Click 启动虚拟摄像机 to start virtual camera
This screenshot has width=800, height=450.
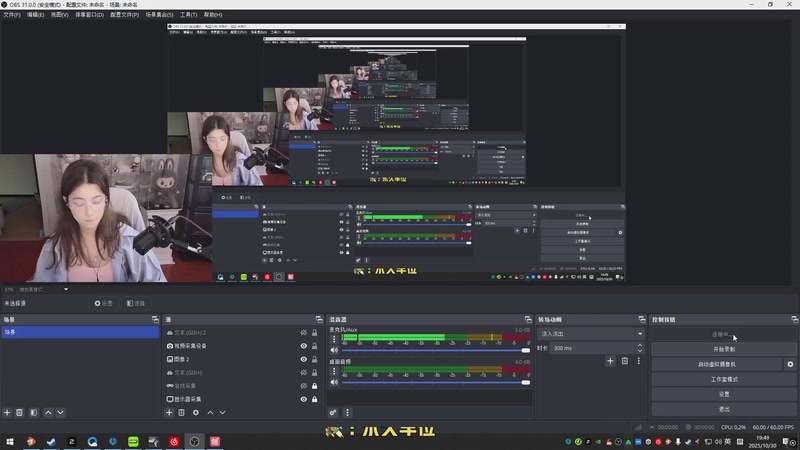coord(717,364)
